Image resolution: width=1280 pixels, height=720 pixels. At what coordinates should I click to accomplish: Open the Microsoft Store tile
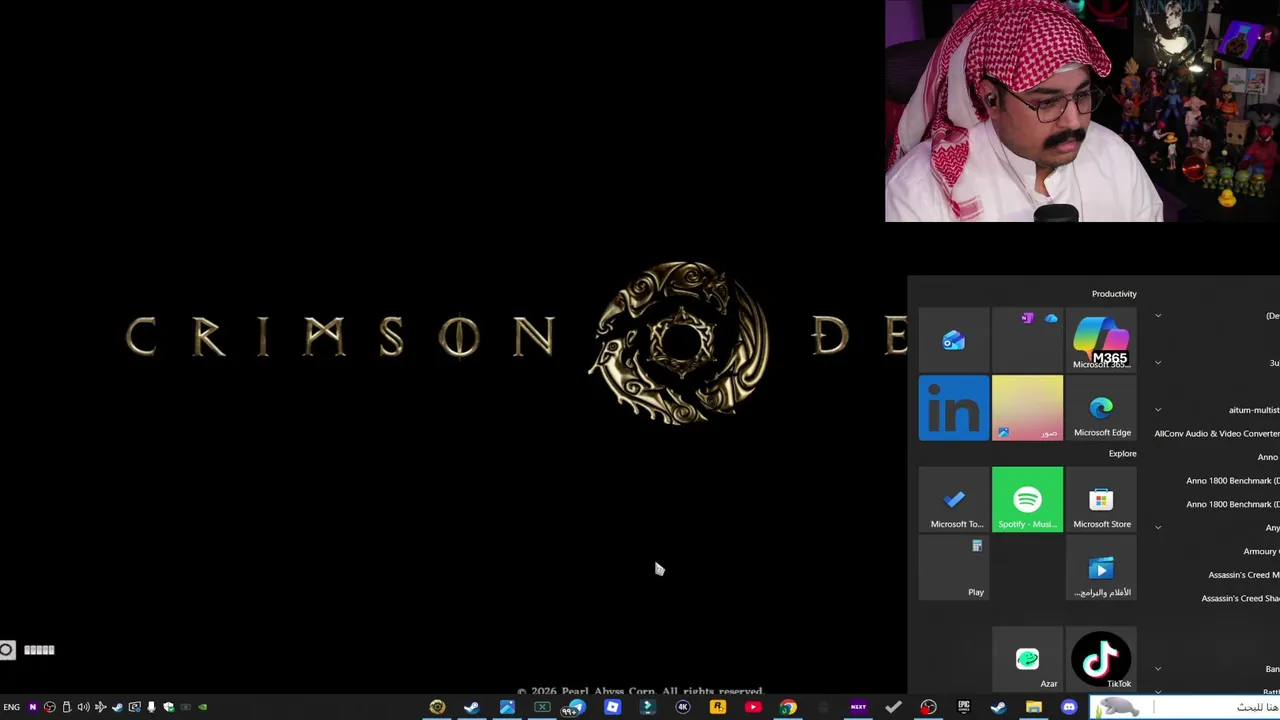click(x=1101, y=499)
